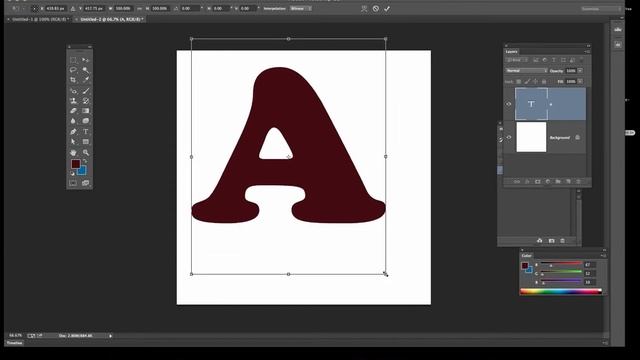
Task: Open the Color panel flyout menu
Action: (x=603, y=256)
